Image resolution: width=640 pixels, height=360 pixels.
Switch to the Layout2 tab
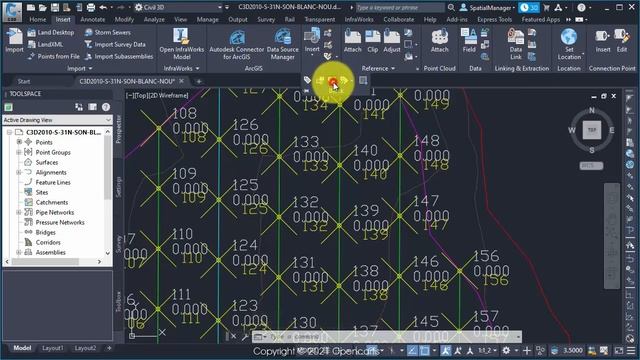85,348
